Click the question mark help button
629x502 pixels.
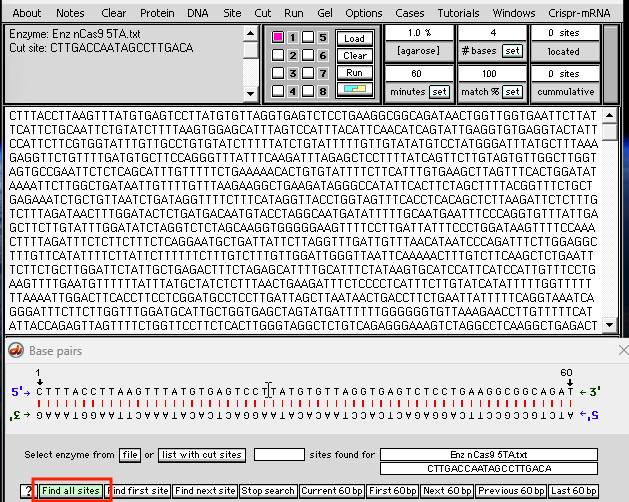click(x=28, y=491)
